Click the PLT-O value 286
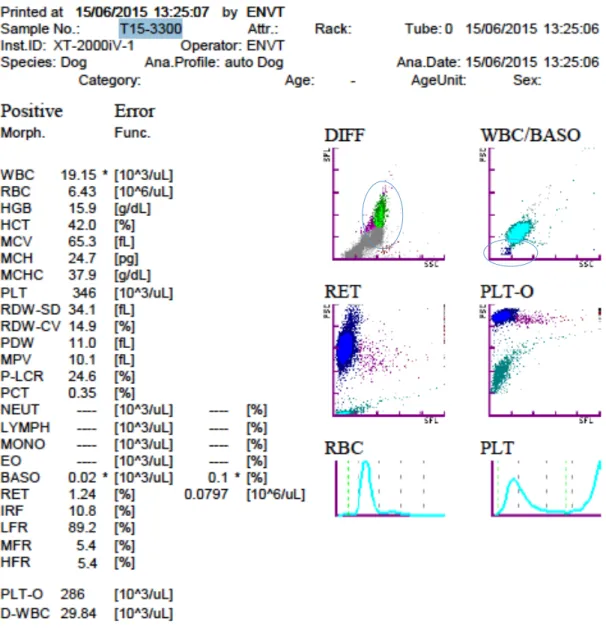The height and width of the screenshot is (633, 606). [x=73, y=594]
